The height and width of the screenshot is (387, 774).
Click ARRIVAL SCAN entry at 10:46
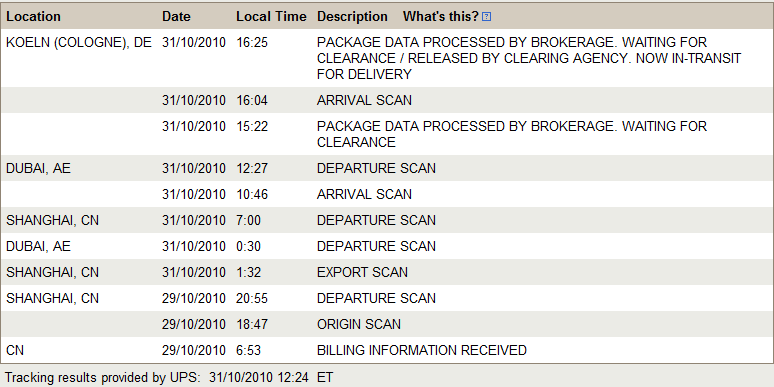pos(364,194)
